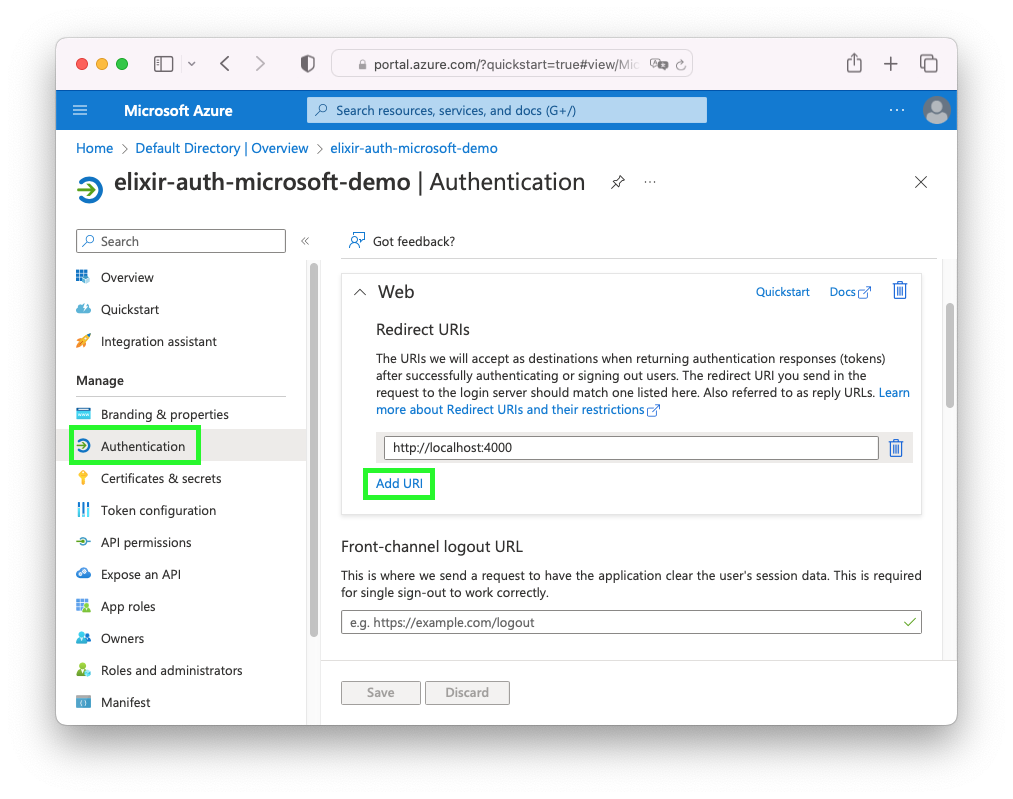Viewport: 1013px width, 799px height.
Task: Focus the redirect URI text field
Action: [x=631, y=448]
